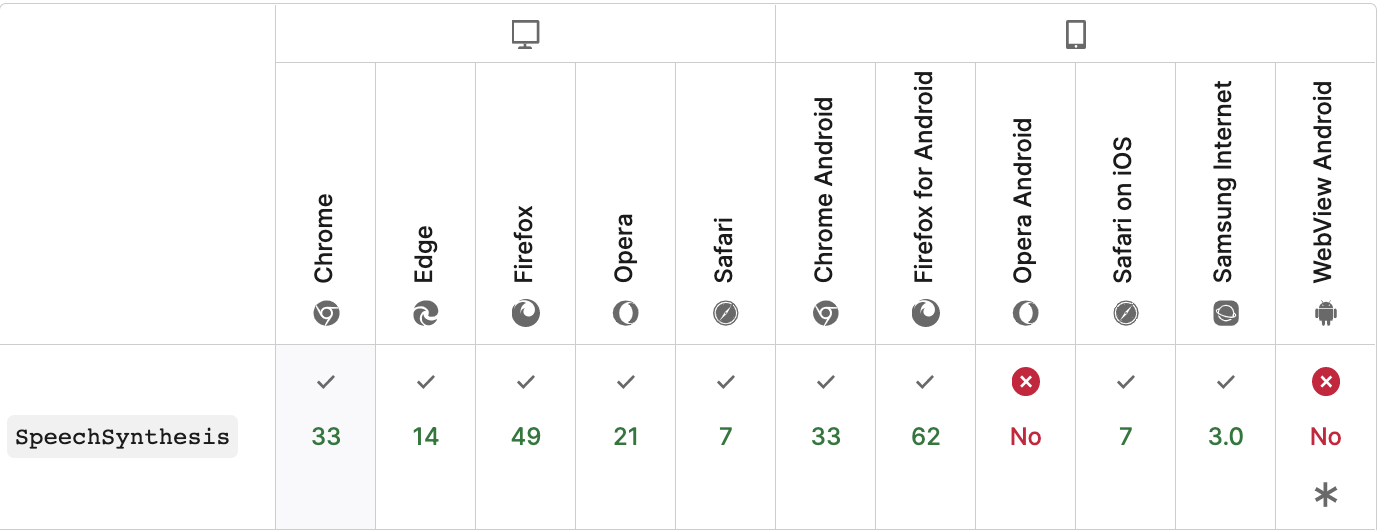The image size is (1380, 530).
Task: Click the Samsung Internet browser logo
Action: [1226, 314]
